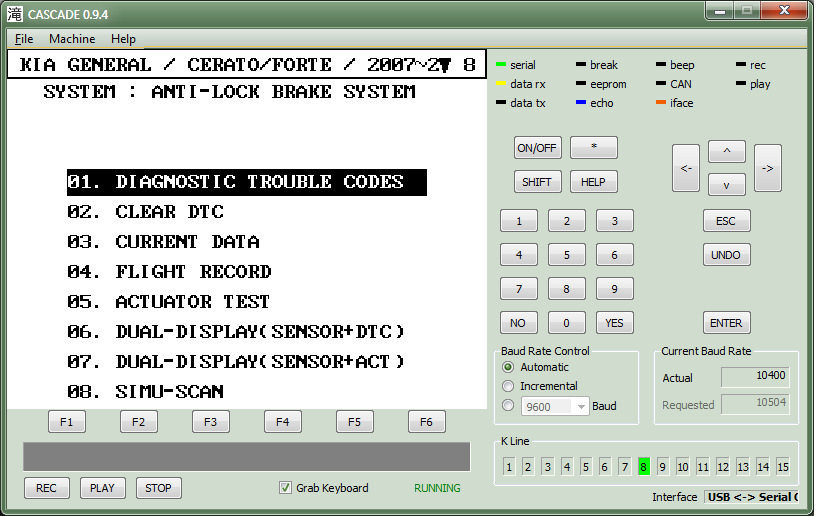Open the Interface USB <-> Serial dropdown

coord(751,497)
